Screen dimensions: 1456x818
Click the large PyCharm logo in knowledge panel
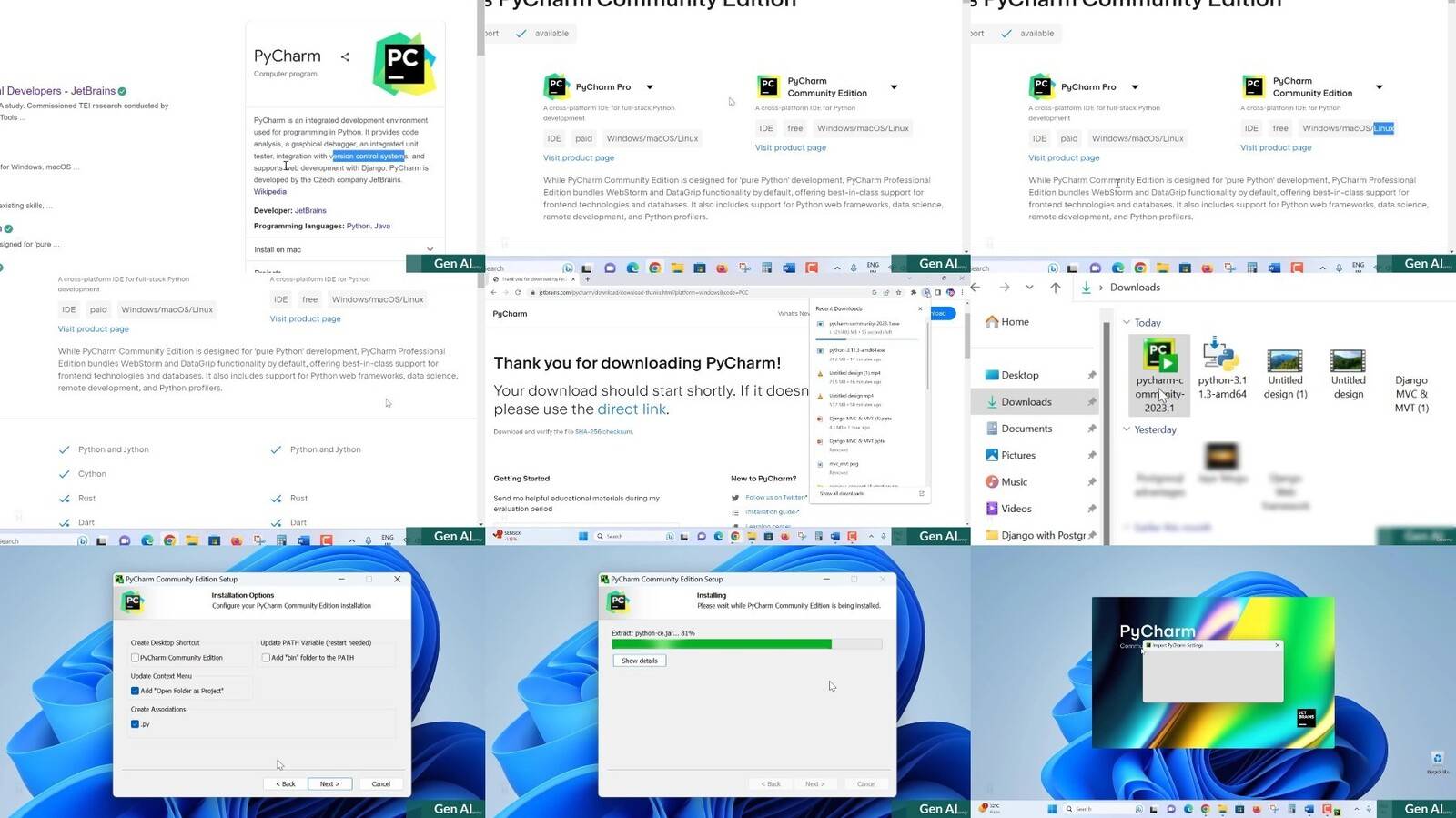coord(404,65)
